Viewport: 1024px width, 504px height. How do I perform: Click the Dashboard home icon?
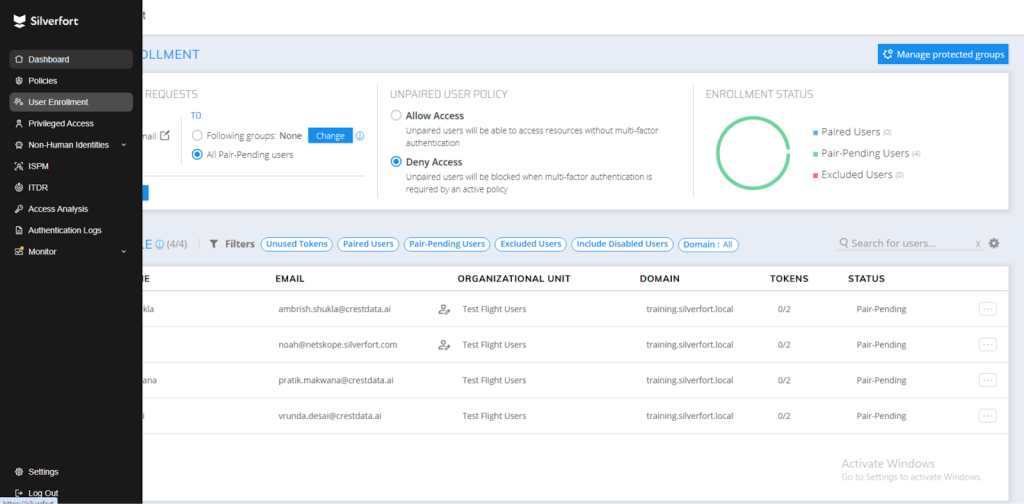pos(19,59)
